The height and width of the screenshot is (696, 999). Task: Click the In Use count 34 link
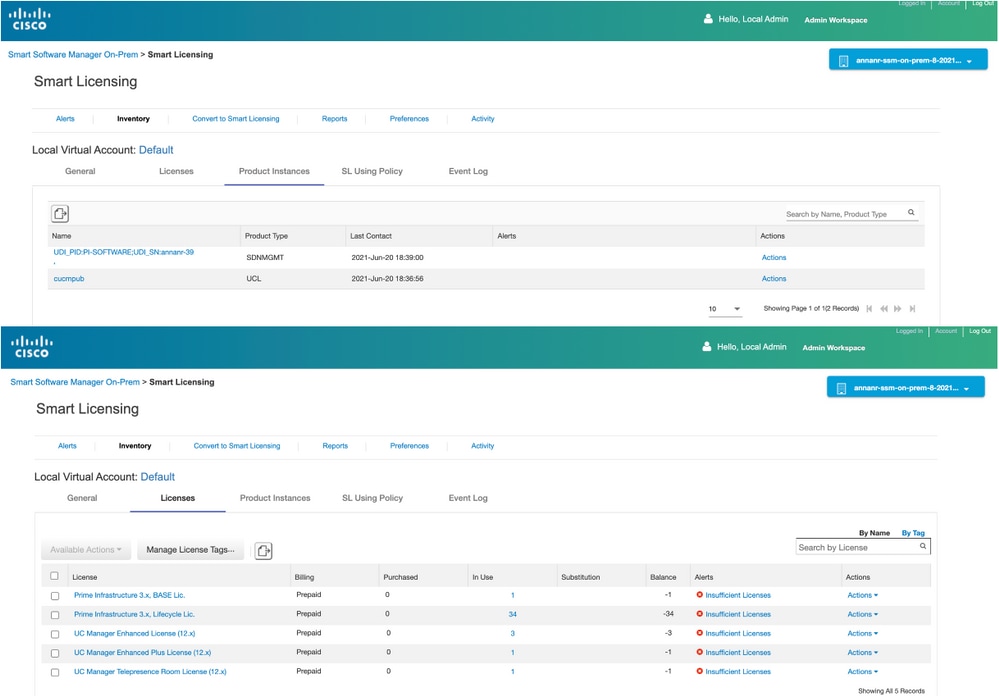coord(512,615)
